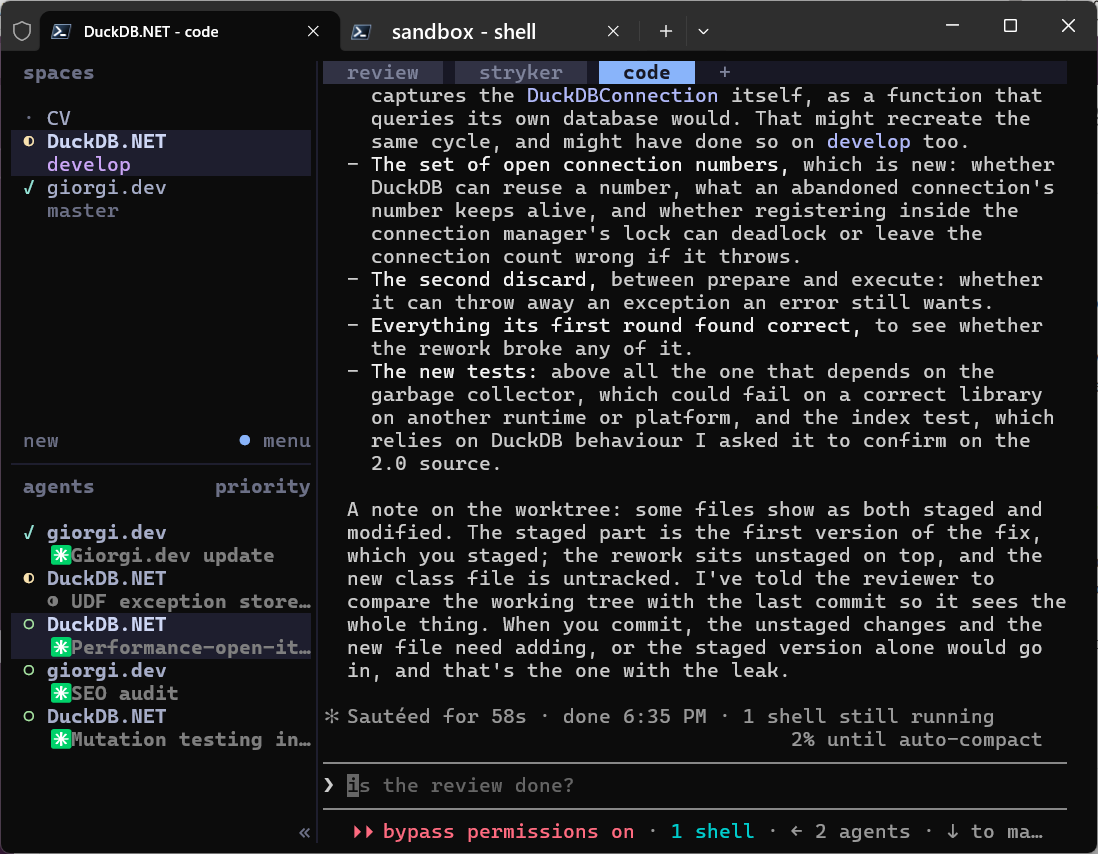Viewport: 1098px width, 854px height.
Task: Click the checkmark icon beside giorgi.dev space
Action: point(29,188)
